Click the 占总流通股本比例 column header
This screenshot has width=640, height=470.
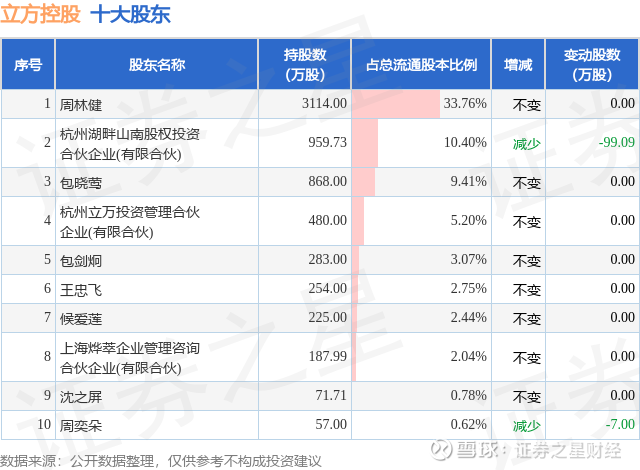coord(420,65)
